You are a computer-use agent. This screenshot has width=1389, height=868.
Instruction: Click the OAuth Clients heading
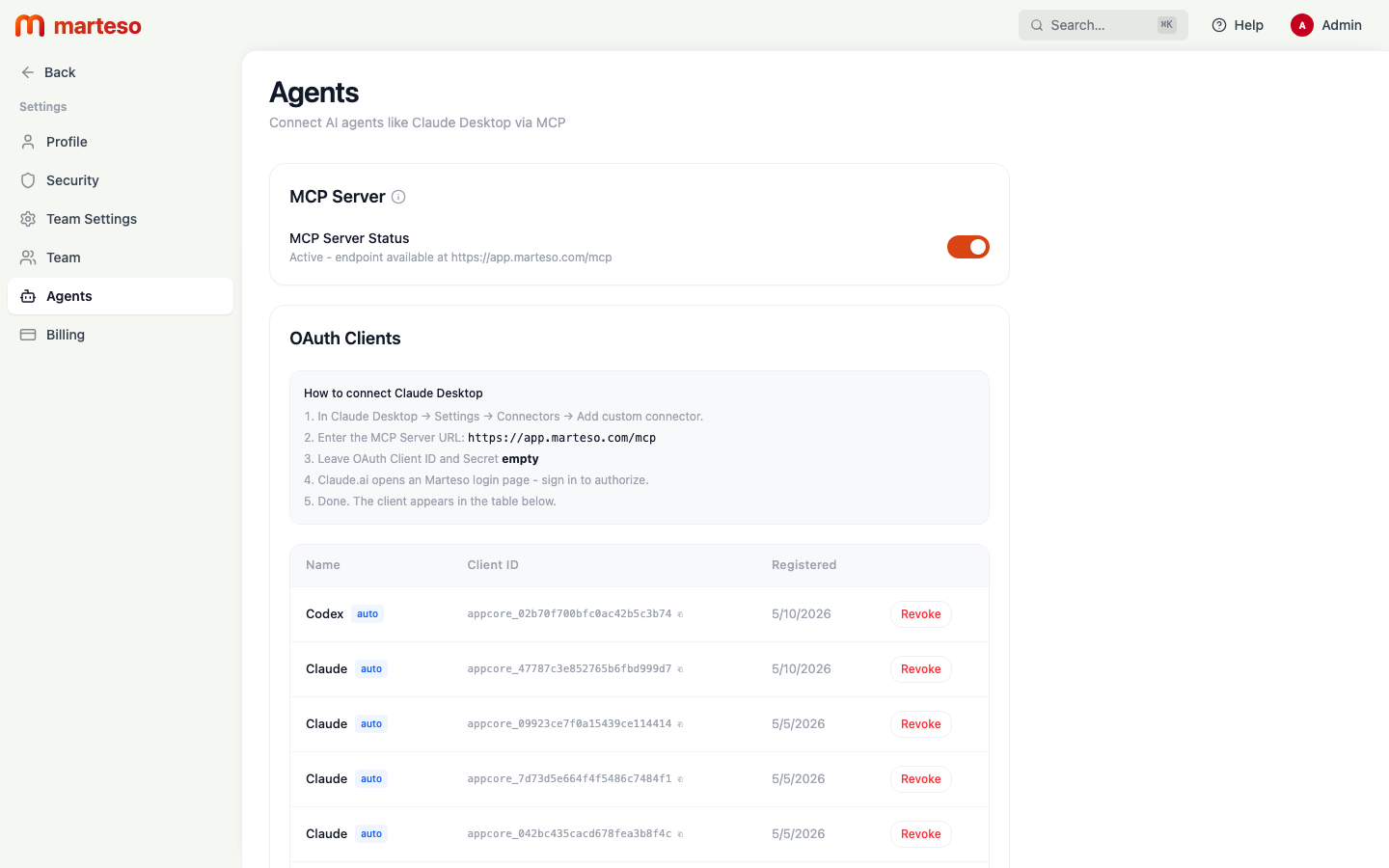pos(345,339)
